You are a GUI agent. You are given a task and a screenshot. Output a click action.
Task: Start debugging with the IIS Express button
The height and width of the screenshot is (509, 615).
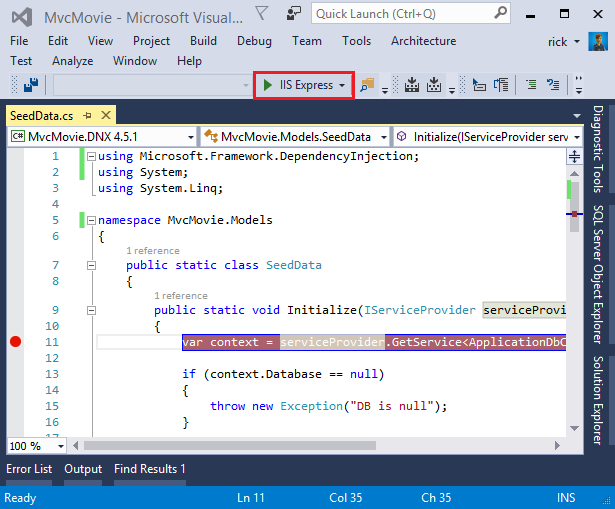click(297, 85)
